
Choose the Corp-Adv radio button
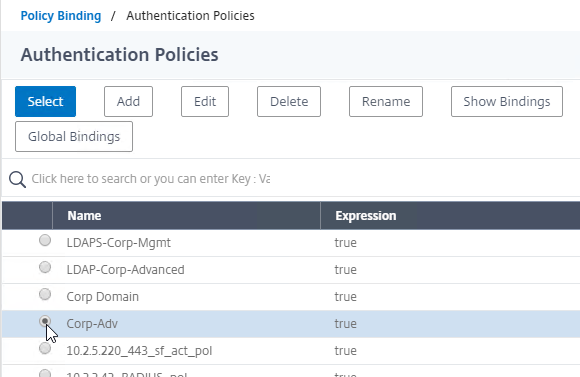coord(45,321)
